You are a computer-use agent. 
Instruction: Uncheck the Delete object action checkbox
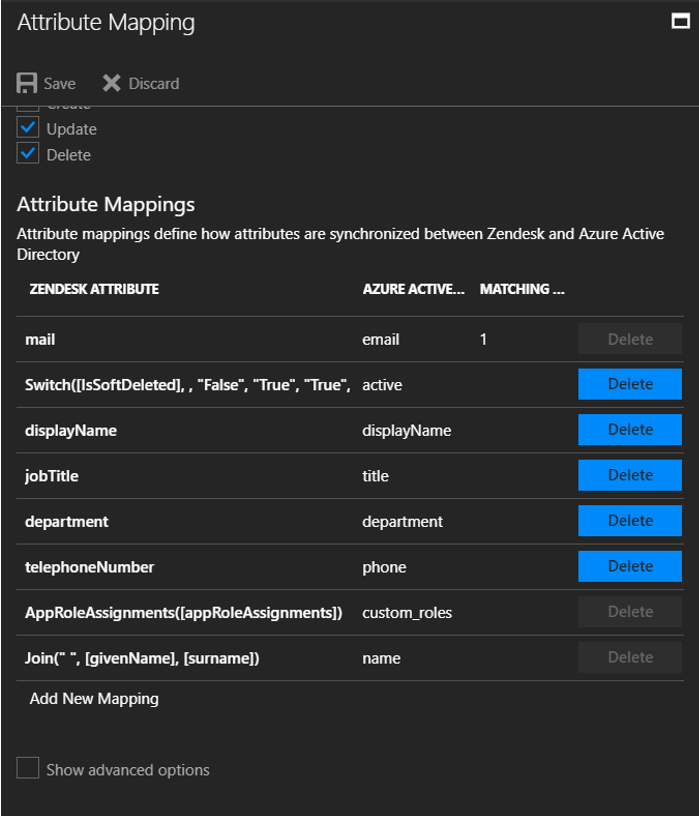28,154
